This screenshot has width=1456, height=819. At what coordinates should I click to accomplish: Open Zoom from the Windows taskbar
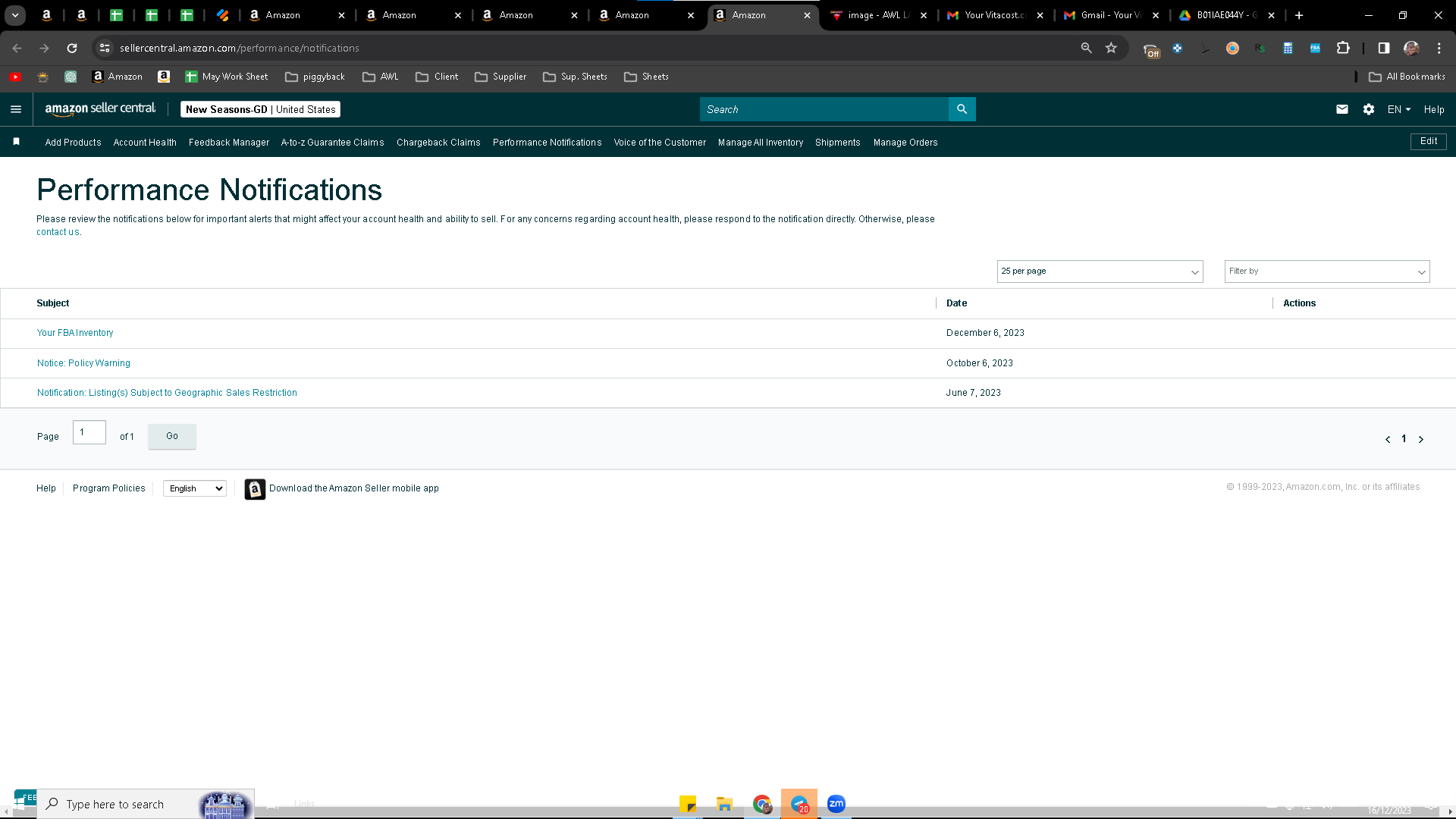click(x=836, y=804)
